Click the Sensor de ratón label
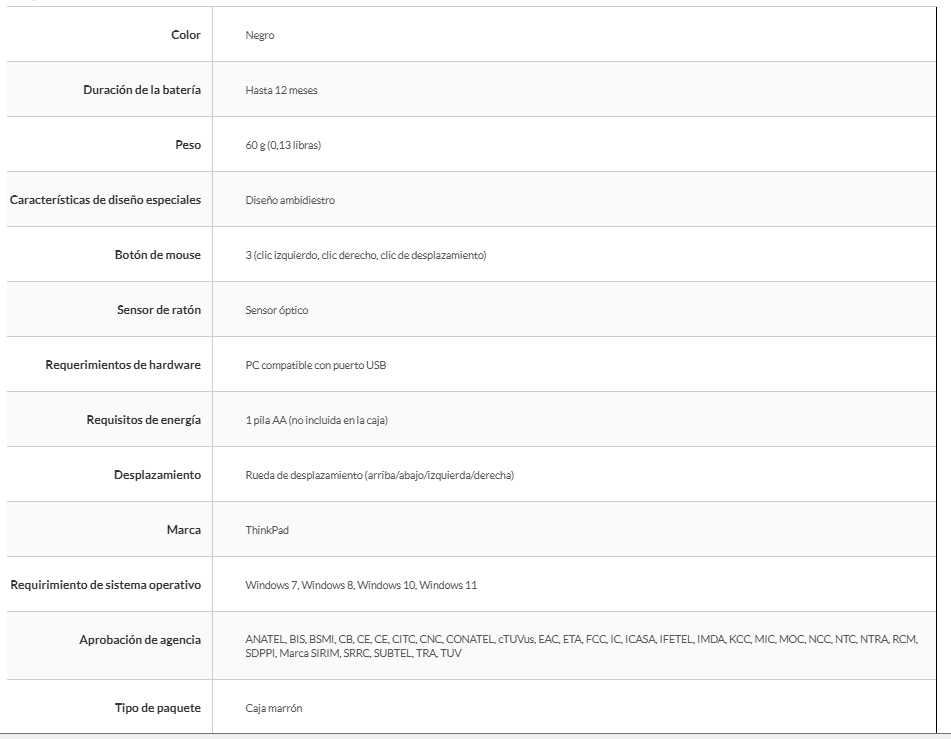The image size is (951, 739). pos(159,310)
